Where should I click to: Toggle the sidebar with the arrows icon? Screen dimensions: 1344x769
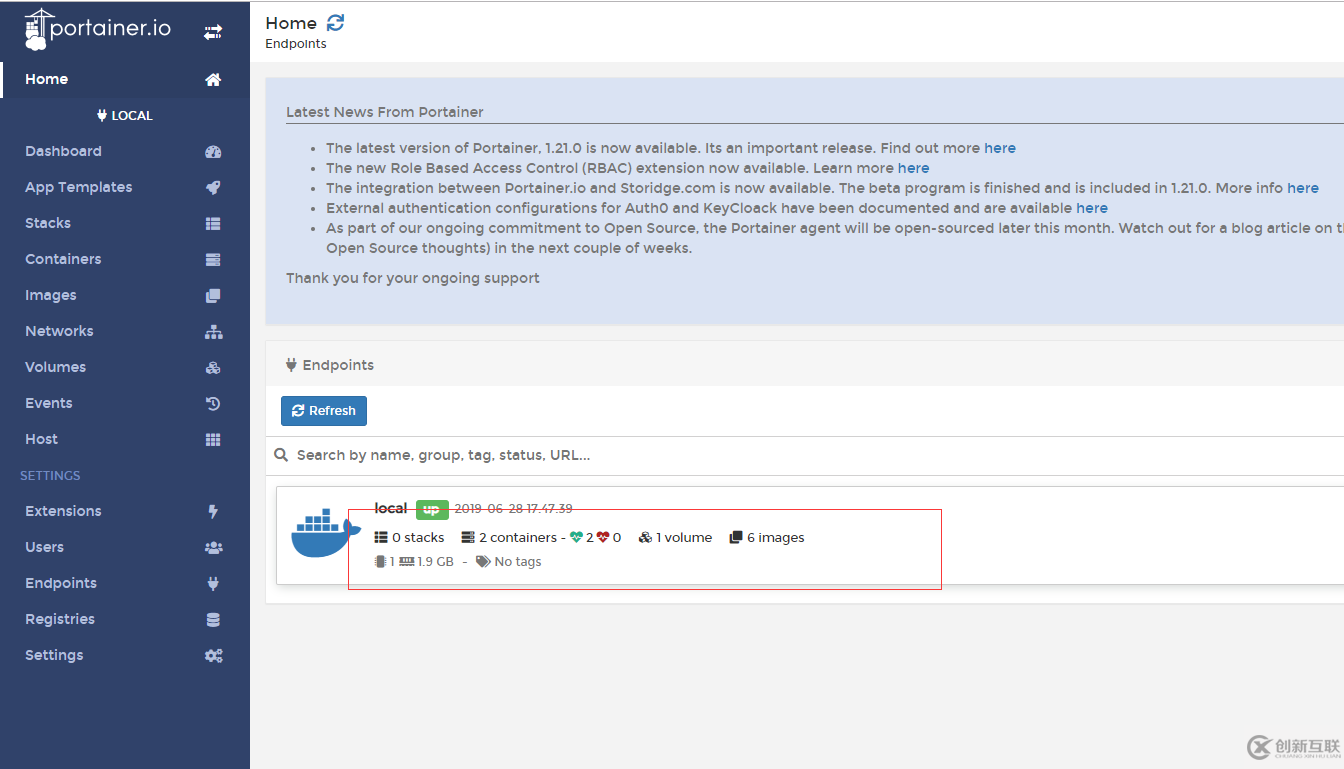click(x=213, y=32)
